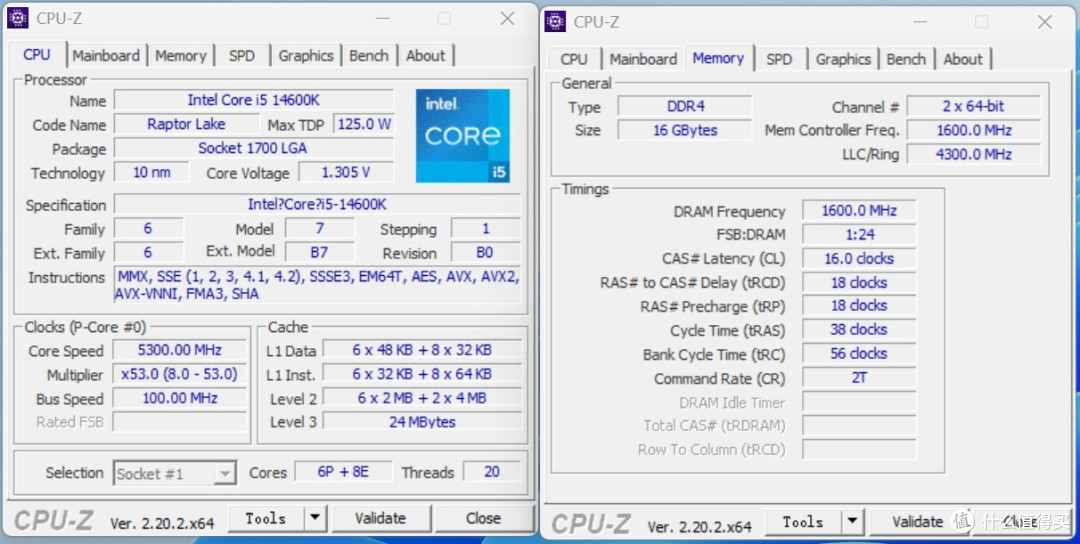Expand the Tools dropdown arrow in the left window
Screen dimensions: 1080x544
coord(315,519)
